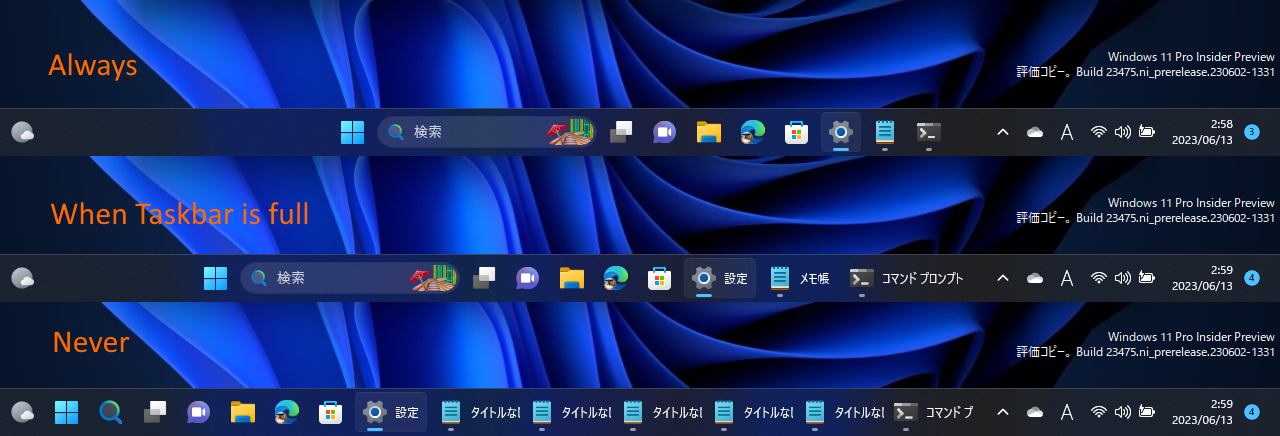Open Microsoft Store in When Taskbar is full bar
This screenshot has width=1280, height=436.
click(x=659, y=278)
